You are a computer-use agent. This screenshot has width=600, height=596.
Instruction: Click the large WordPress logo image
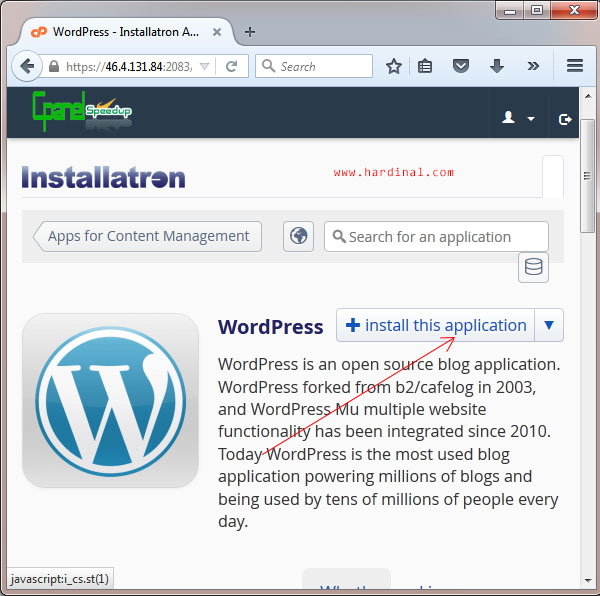111,401
